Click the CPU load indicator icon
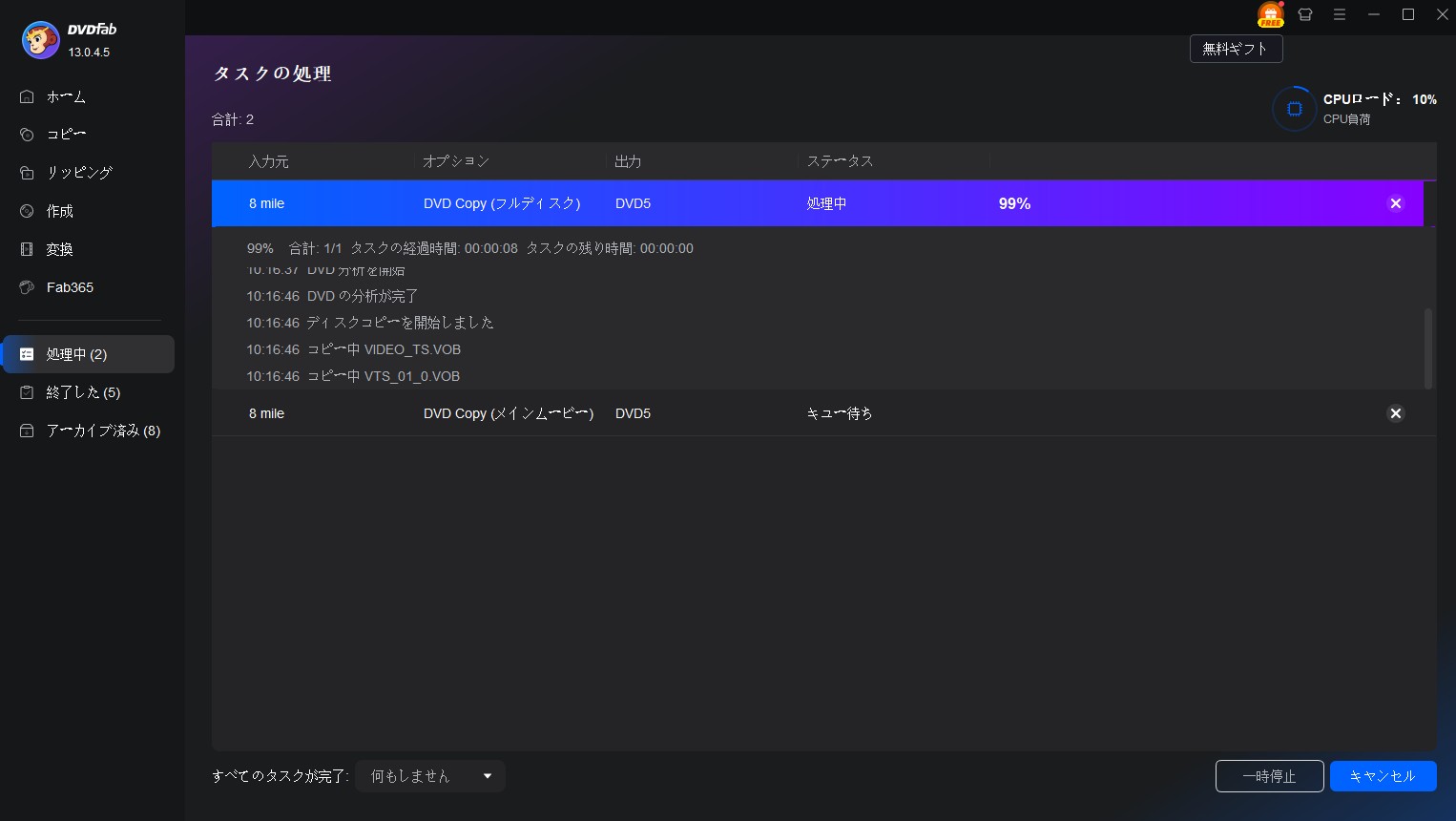The image size is (1456, 821). pos(1294,109)
